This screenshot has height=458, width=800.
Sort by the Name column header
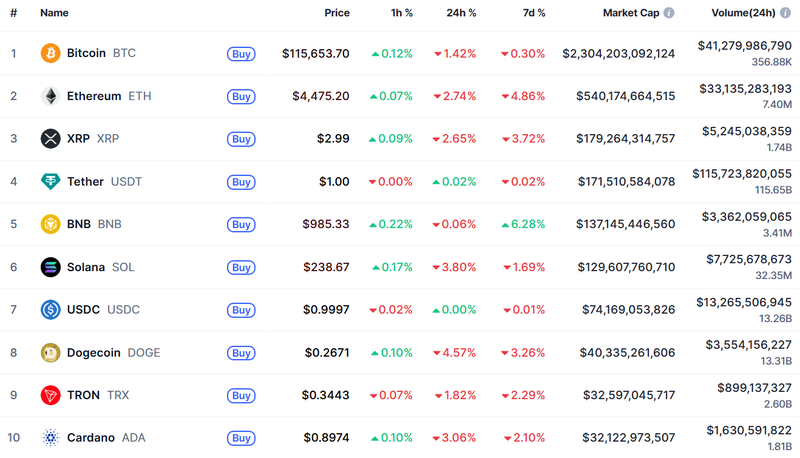tap(54, 13)
